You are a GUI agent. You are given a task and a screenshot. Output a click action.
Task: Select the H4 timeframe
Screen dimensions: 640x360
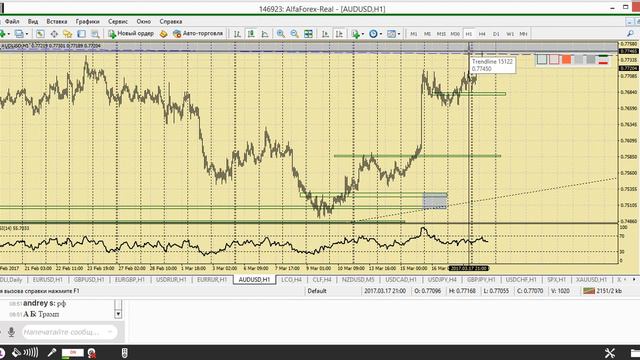click(482, 34)
